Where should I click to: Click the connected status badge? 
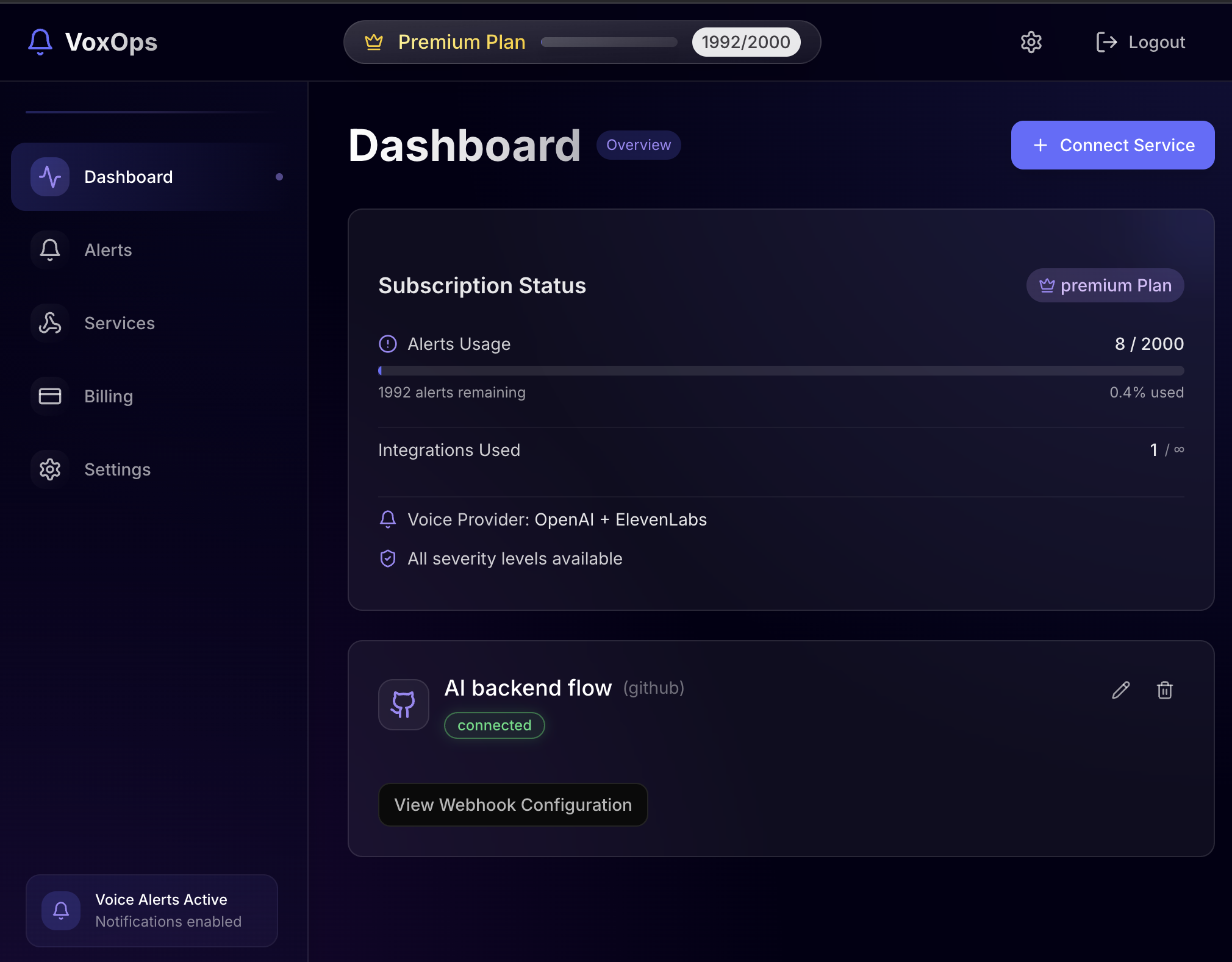tap(494, 725)
